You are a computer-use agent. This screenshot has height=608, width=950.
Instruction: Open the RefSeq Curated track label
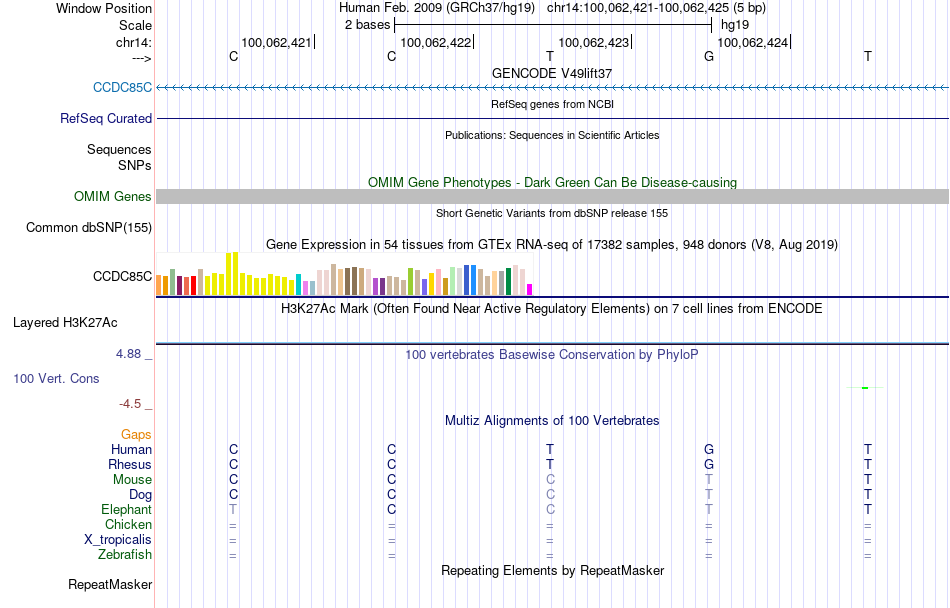[106, 118]
